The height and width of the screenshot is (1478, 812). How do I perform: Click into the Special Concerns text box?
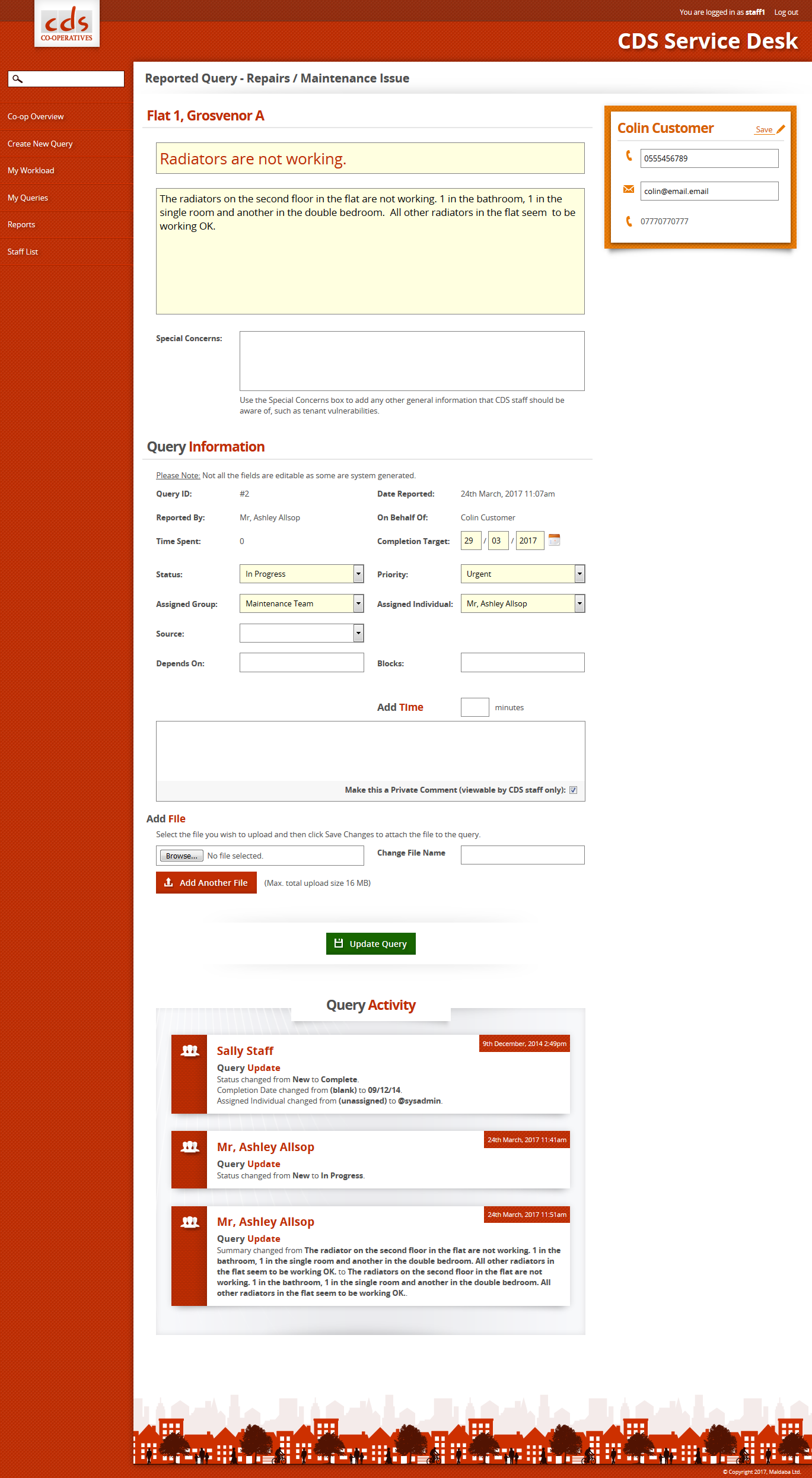pos(412,361)
